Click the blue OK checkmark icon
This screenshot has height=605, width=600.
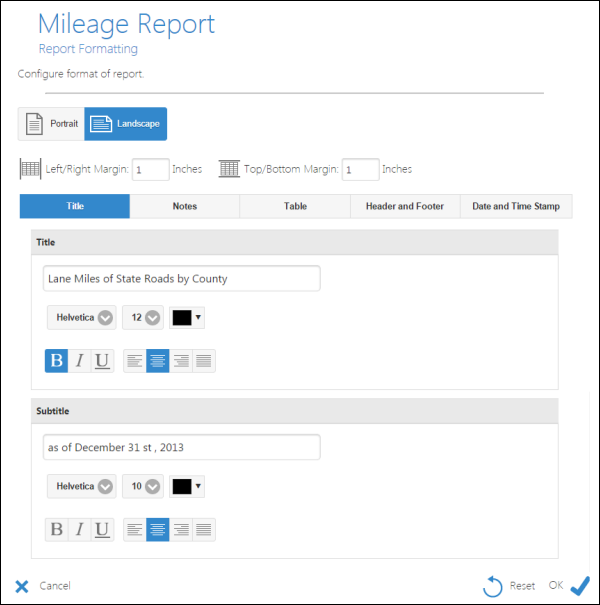pyautogui.click(x=579, y=586)
